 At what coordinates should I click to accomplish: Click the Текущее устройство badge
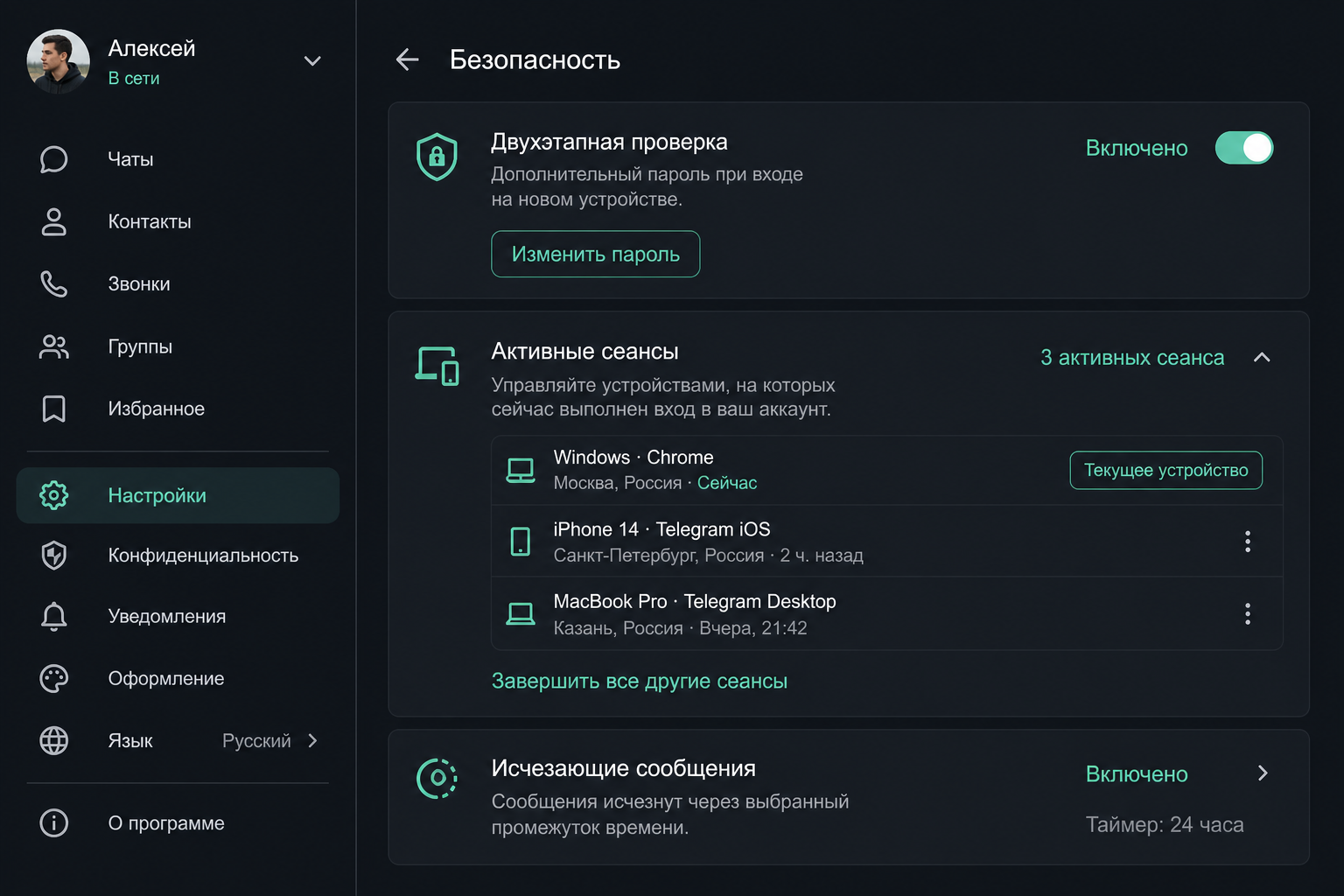tap(1166, 471)
